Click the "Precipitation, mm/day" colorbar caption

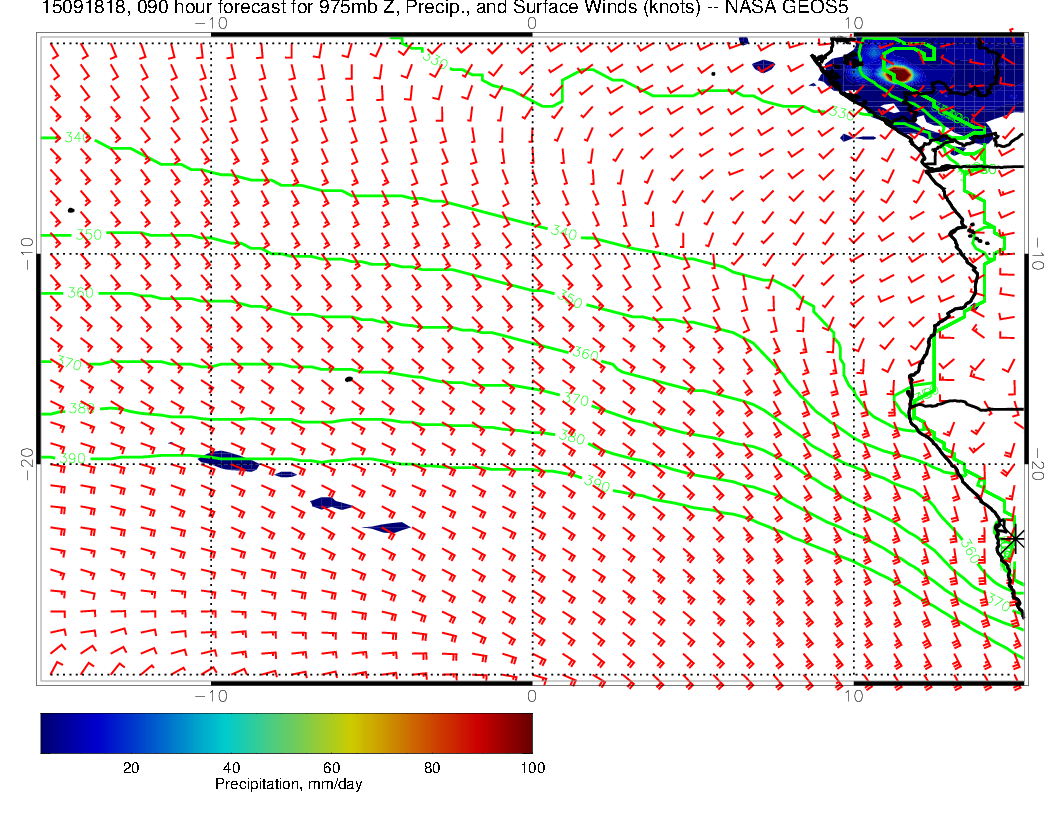tap(289, 785)
